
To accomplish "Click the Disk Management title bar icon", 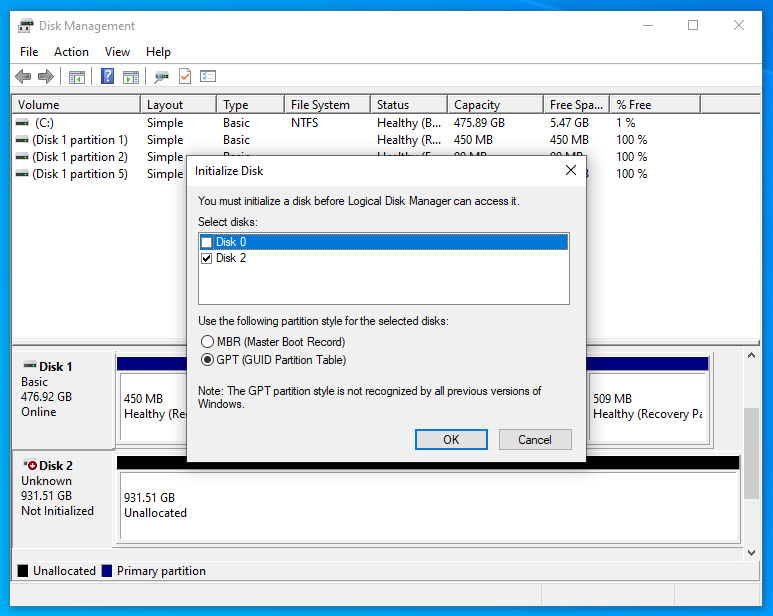I will pyautogui.click(x=26, y=26).
